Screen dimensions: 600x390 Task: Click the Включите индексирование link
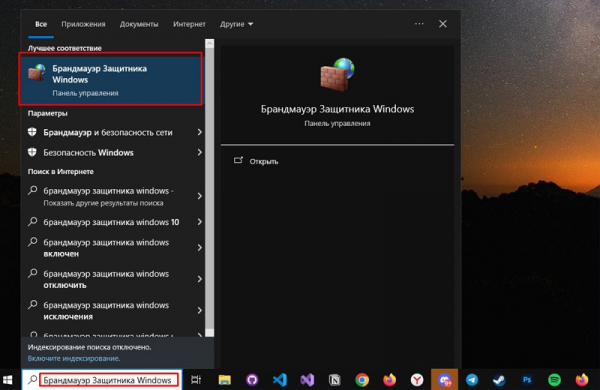click(73, 358)
